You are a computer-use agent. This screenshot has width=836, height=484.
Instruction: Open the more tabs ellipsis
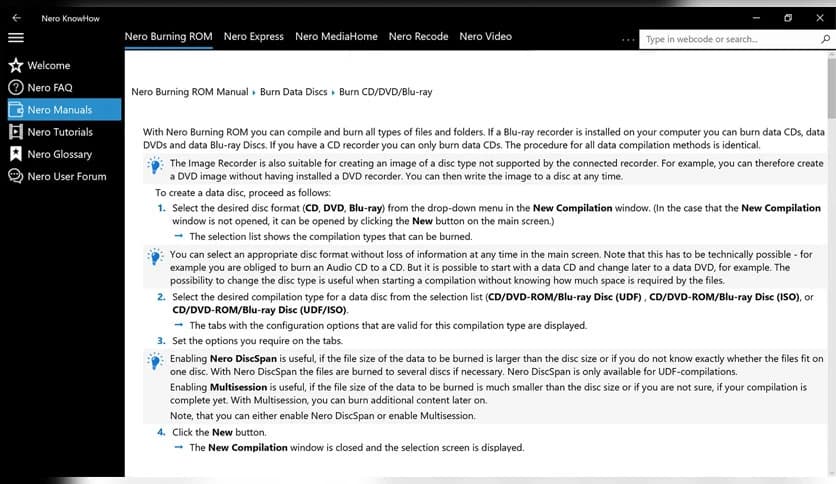[x=628, y=39]
